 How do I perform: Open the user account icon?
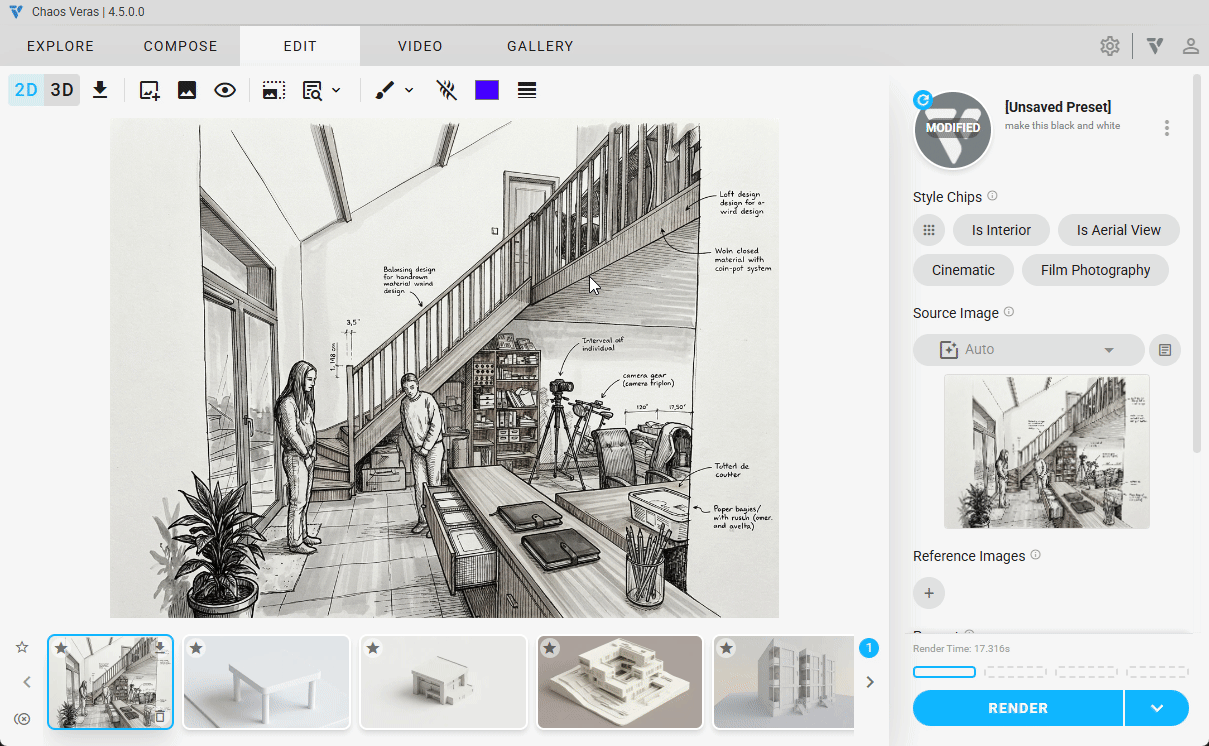pyautogui.click(x=1190, y=46)
